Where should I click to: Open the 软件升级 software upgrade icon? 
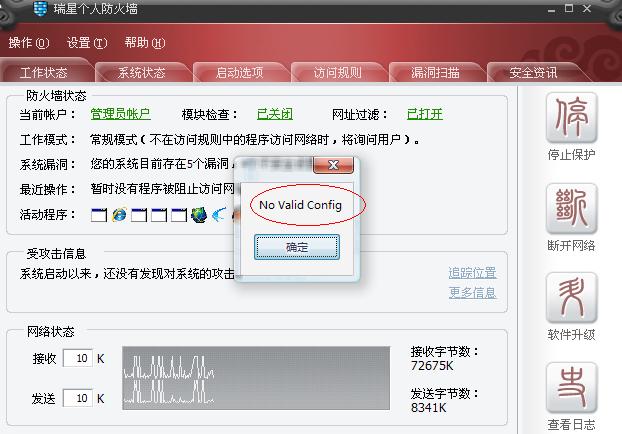tap(572, 298)
